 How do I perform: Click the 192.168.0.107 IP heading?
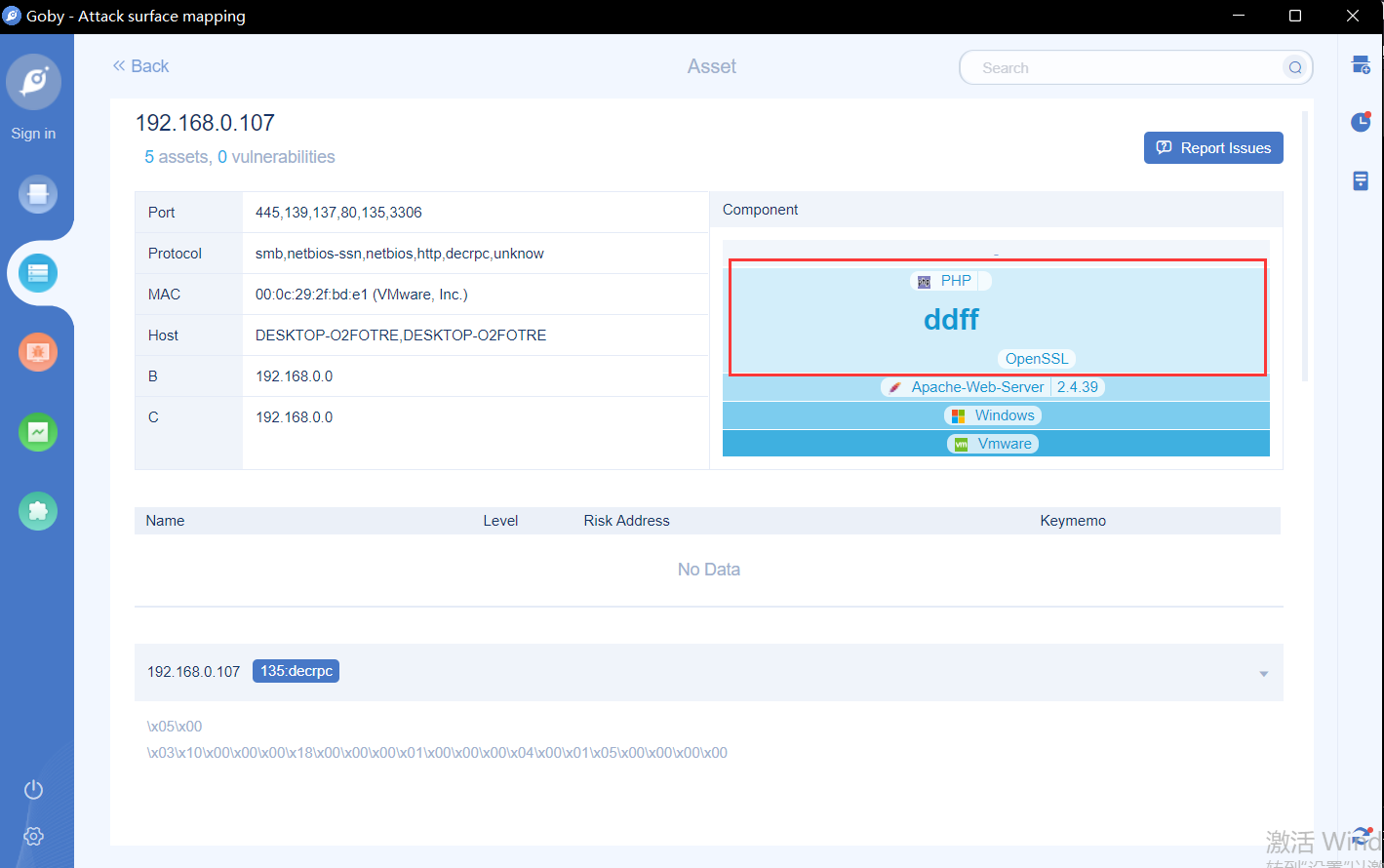tap(205, 123)
